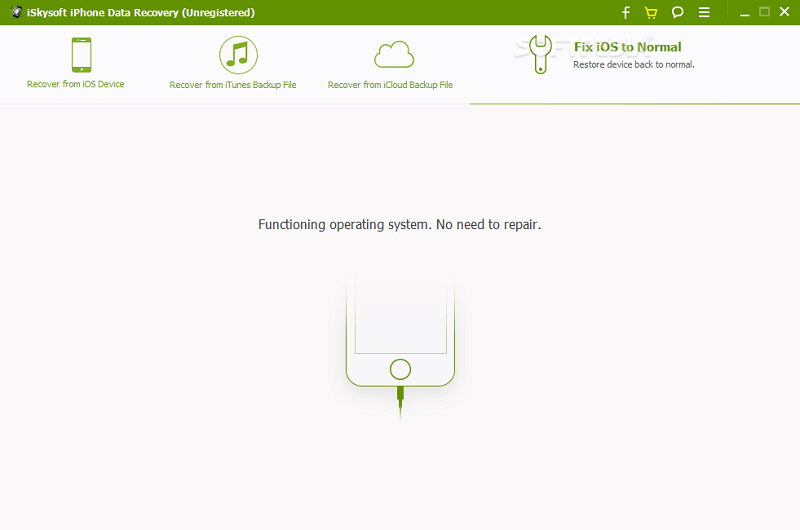Select the Fix iOS to Normal heading
The height and width of the screenshot is (530, 800).
[x=627, y=47]
